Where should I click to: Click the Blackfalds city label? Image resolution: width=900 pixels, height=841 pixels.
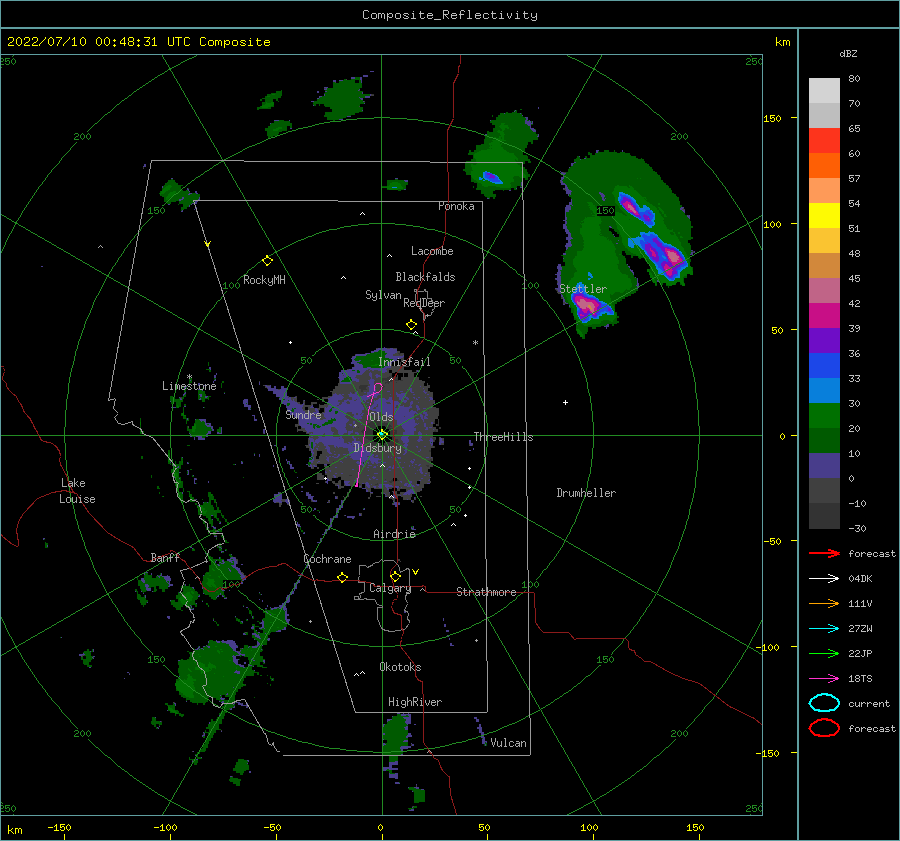pyautogui.click(x=425, y=277)
